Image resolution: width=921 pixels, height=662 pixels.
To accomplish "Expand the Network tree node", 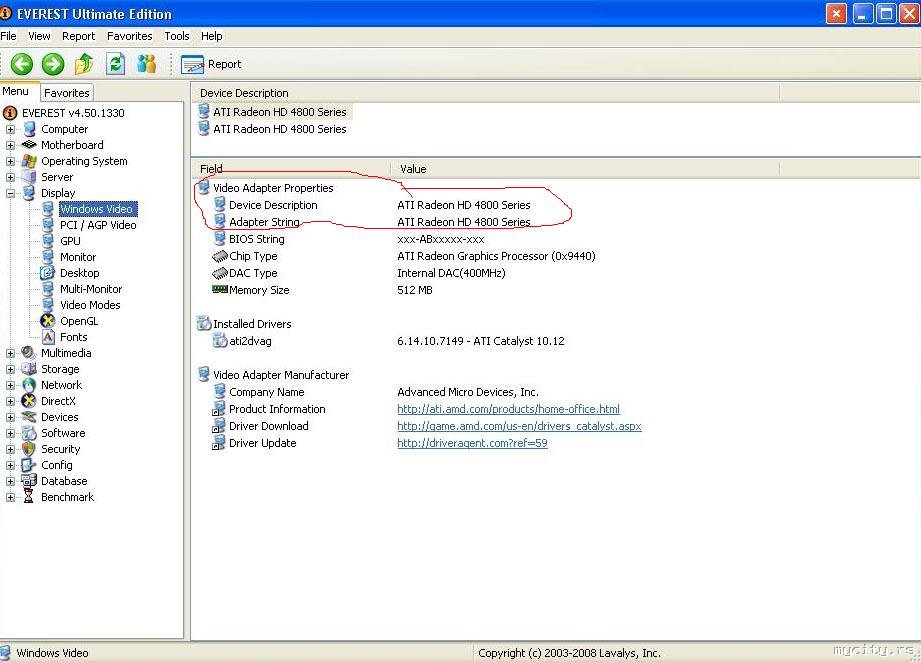I will click(10, 385).
